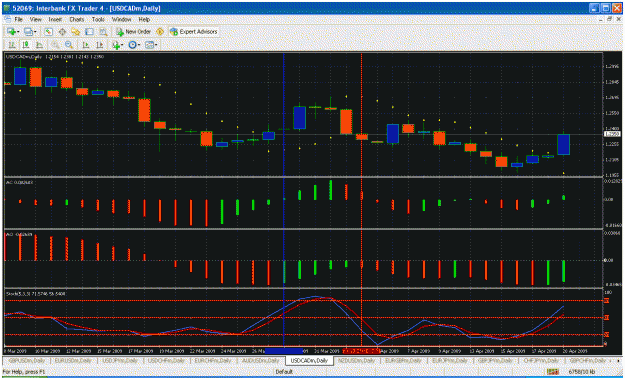This screenshot has height=378, width=625.
Task: Zoom out of the chart
Action: [69, 45]
